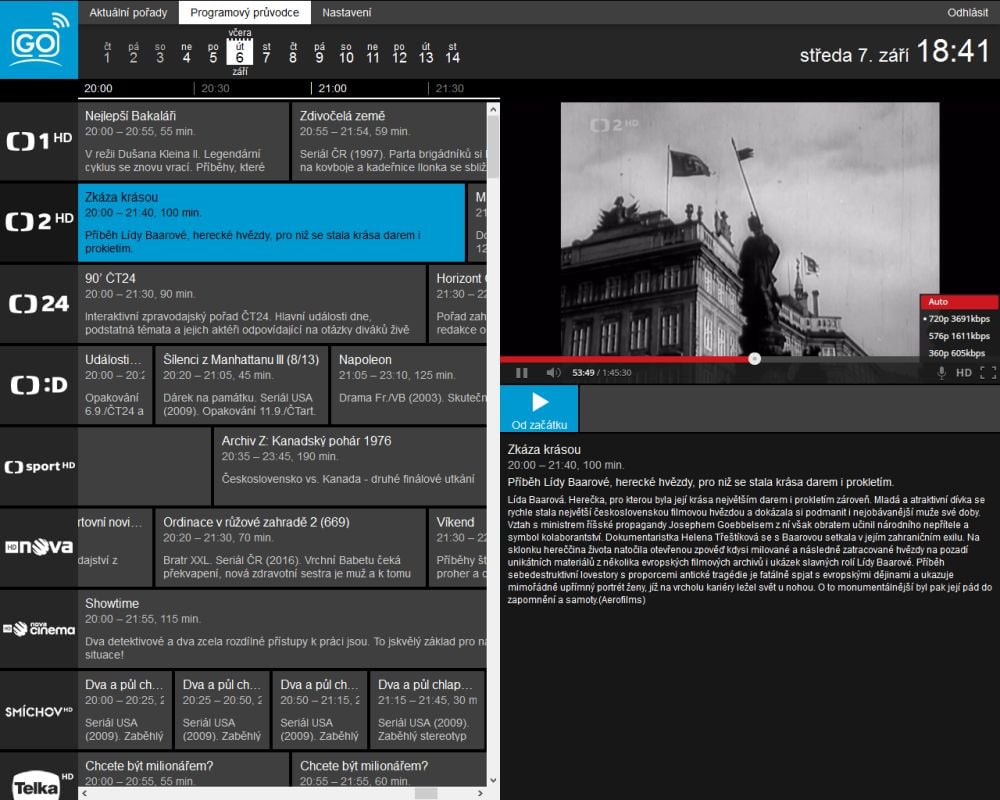The image size is (1000, 800).
Task: Click the GO logo
Action: (x=39, y=40)
